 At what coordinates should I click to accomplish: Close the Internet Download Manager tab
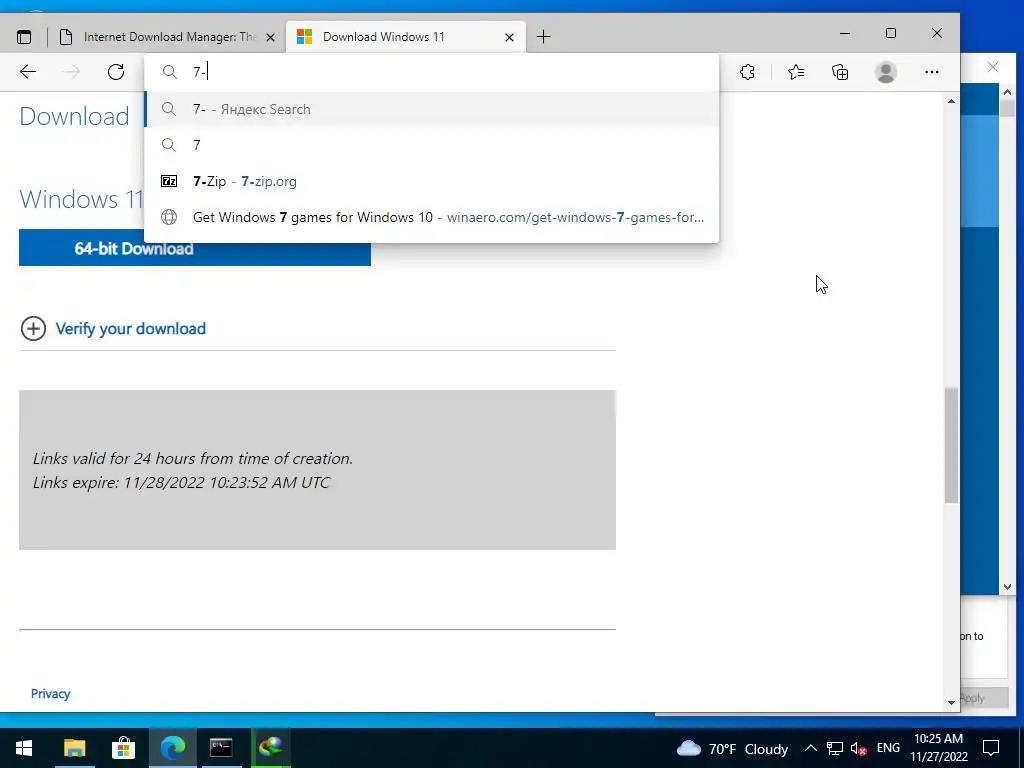tap(271, 38)
